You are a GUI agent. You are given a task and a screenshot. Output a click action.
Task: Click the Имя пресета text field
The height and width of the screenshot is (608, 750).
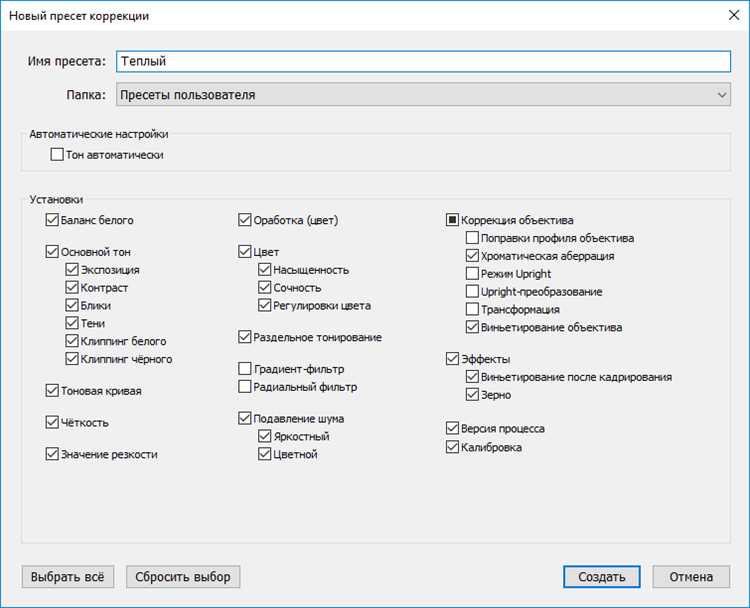(423, 62)
